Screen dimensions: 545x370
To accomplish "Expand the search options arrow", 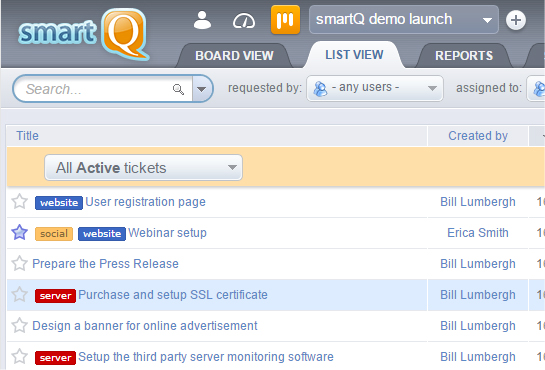I will [202, 89].
